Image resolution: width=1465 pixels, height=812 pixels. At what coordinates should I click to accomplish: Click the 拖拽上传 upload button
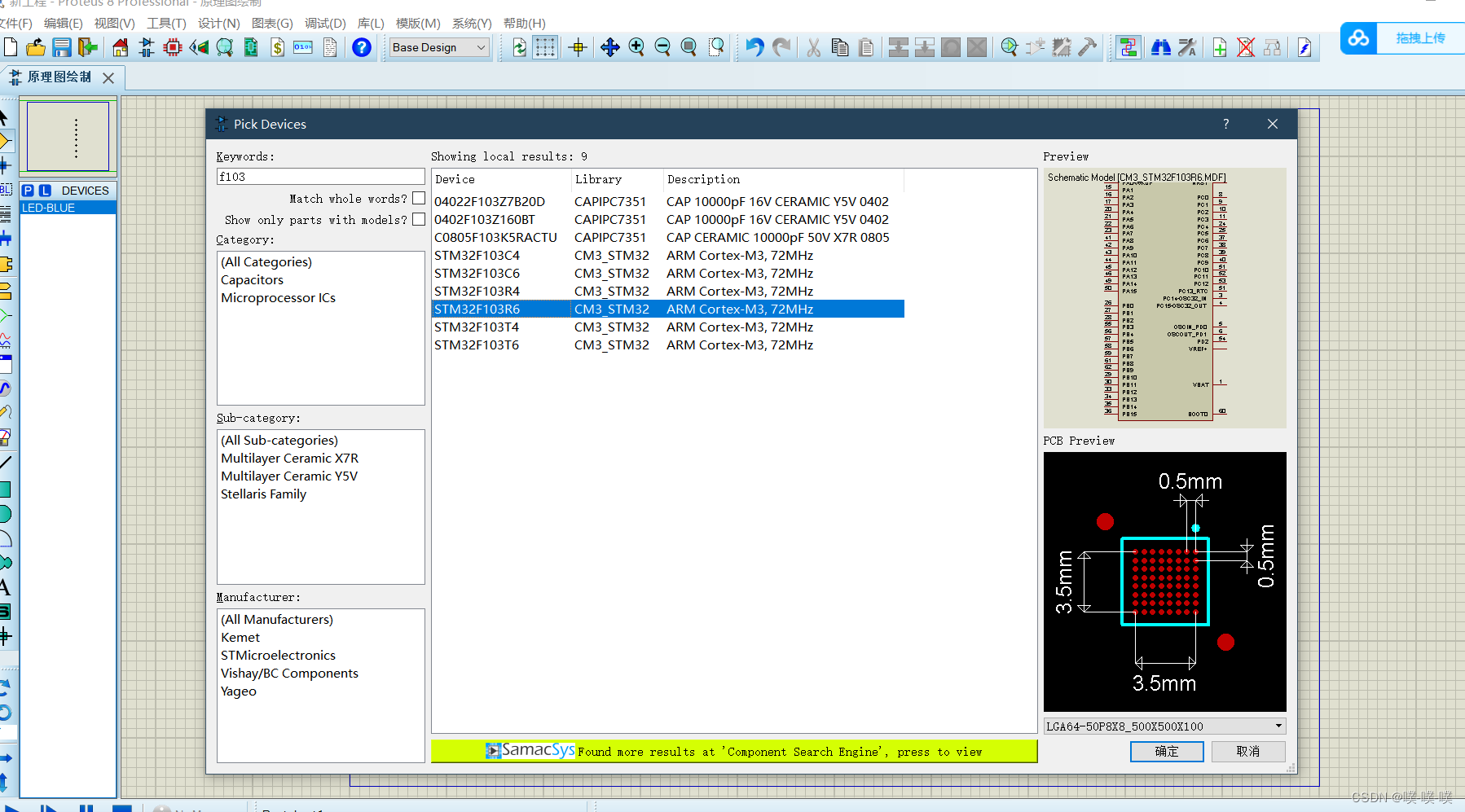point(1420,38)
